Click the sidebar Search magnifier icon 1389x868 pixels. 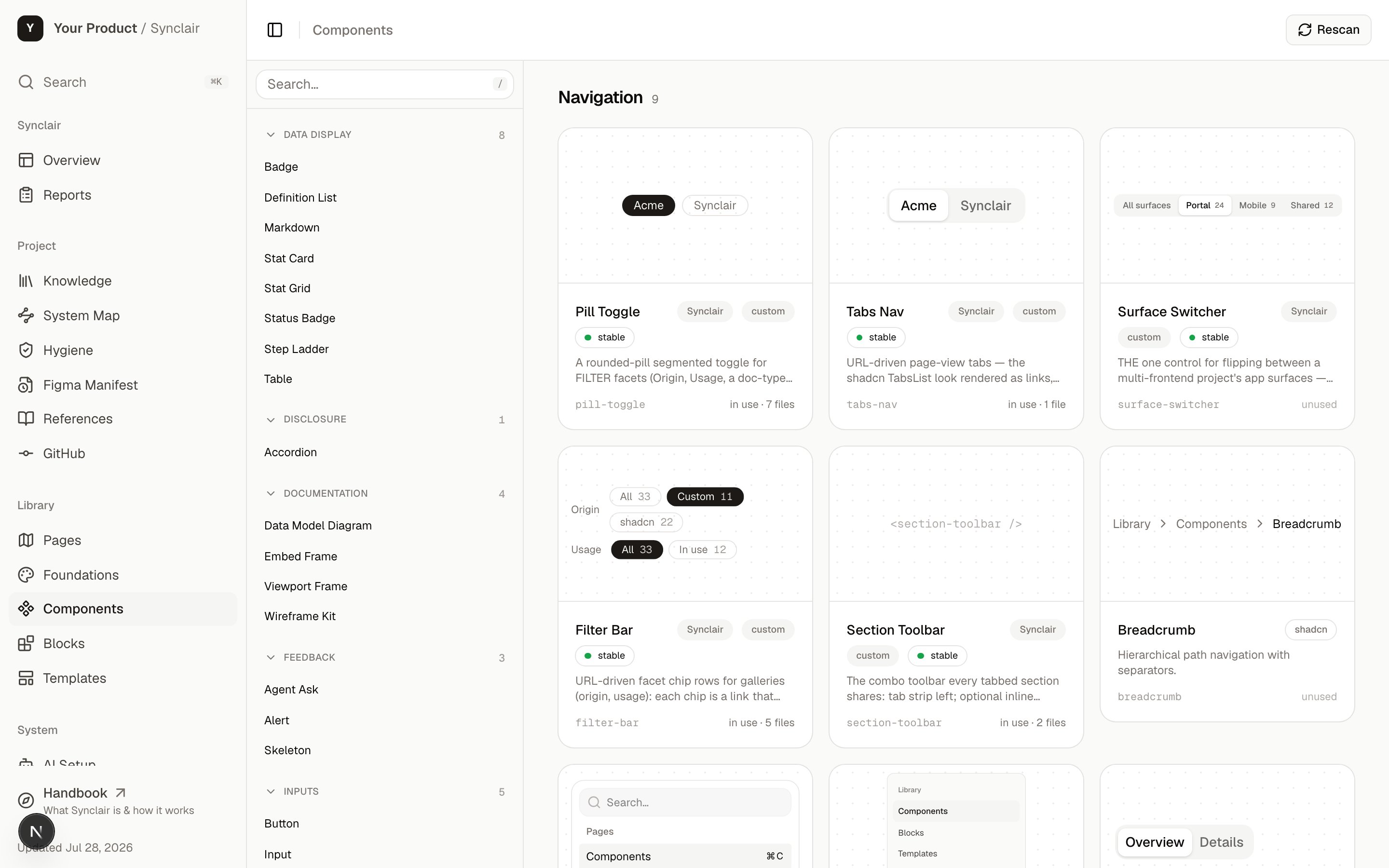click(26, 82)
